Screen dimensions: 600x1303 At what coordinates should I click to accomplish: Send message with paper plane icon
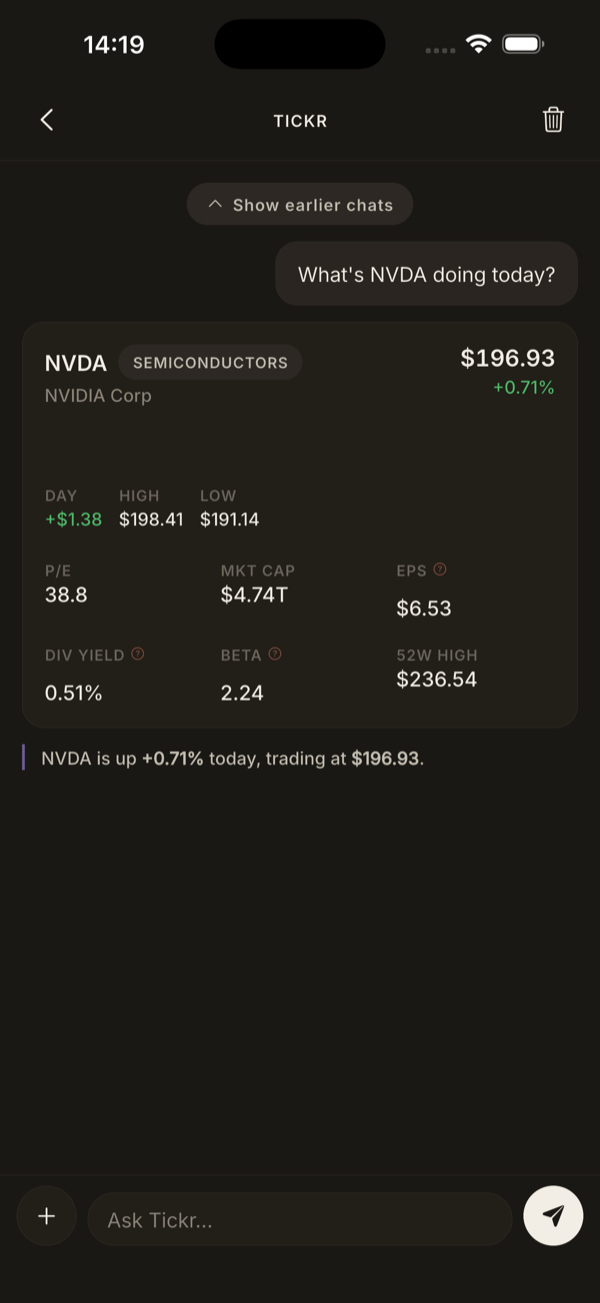pos(553,1216)
